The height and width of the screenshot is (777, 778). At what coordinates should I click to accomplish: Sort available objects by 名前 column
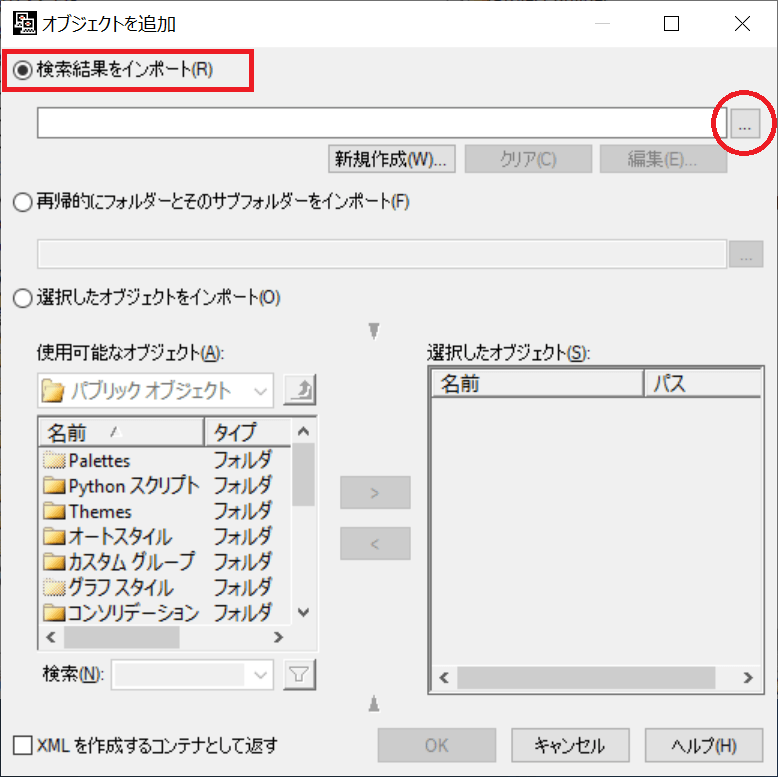pos(121,433)
